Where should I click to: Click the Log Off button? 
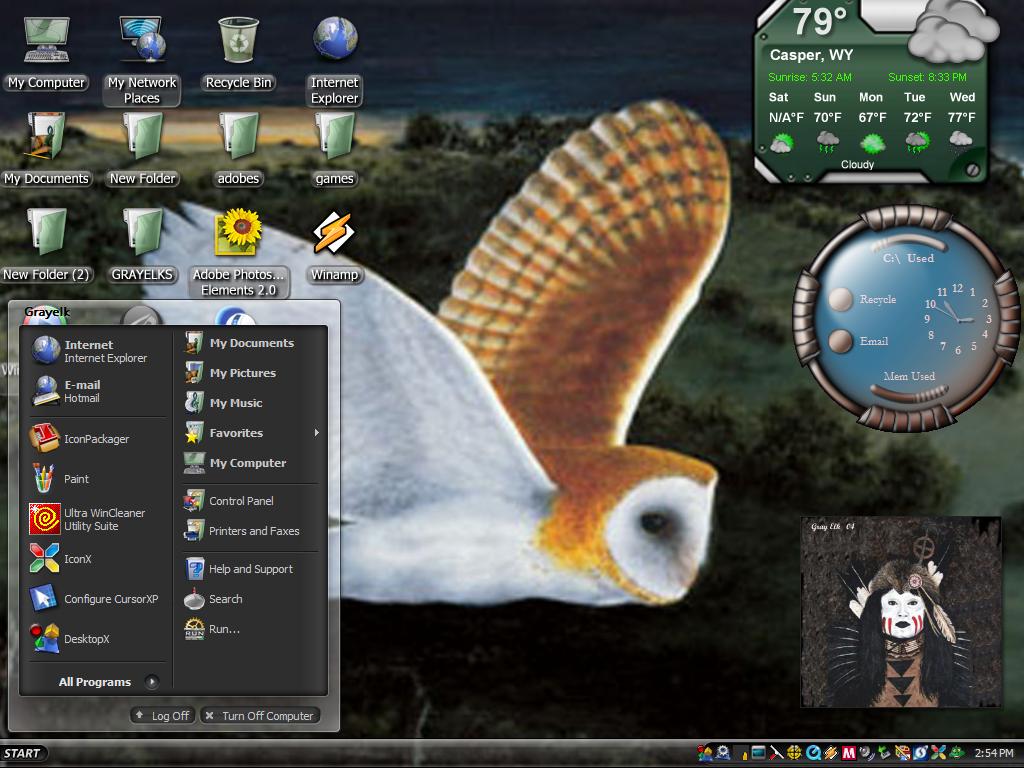[x=162, y=716]
